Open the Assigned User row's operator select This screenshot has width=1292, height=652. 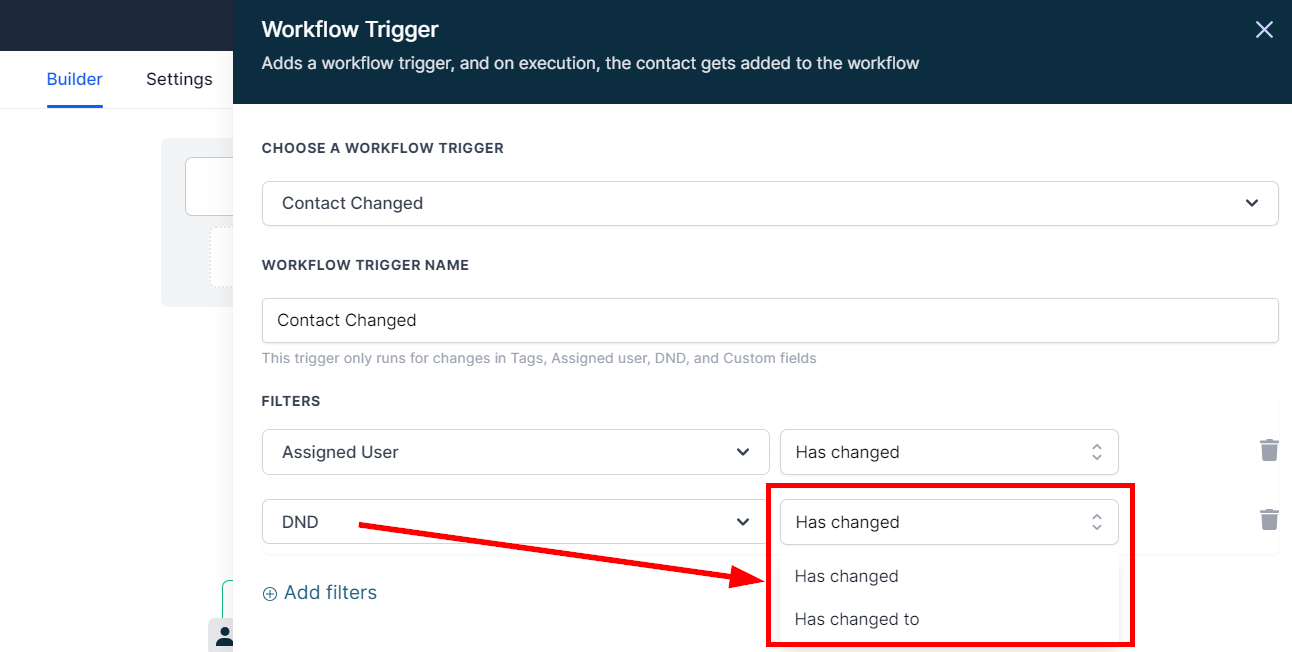948,452
